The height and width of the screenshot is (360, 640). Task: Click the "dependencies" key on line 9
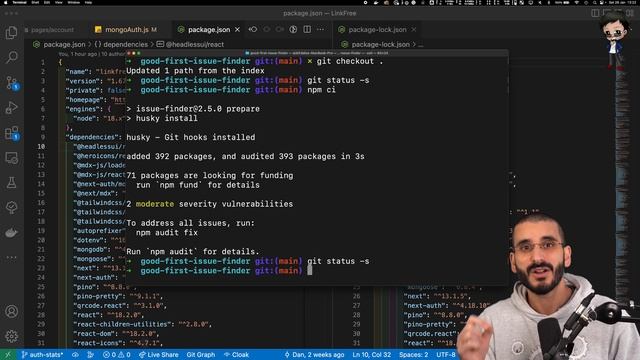click(92, 137)
